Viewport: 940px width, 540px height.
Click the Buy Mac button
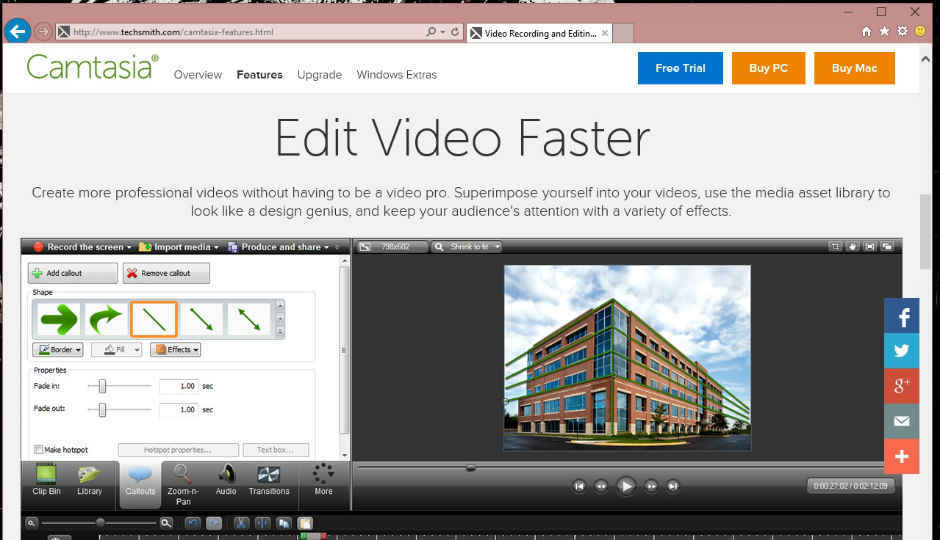tap(854, 68)
